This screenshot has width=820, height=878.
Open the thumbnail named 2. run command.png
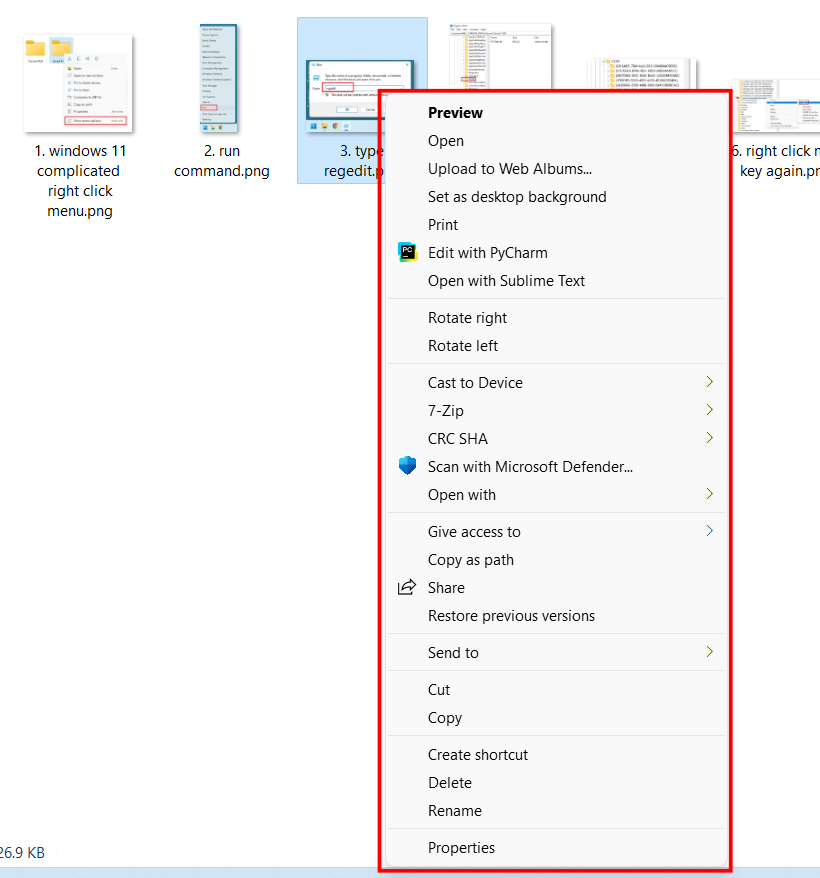219,75
